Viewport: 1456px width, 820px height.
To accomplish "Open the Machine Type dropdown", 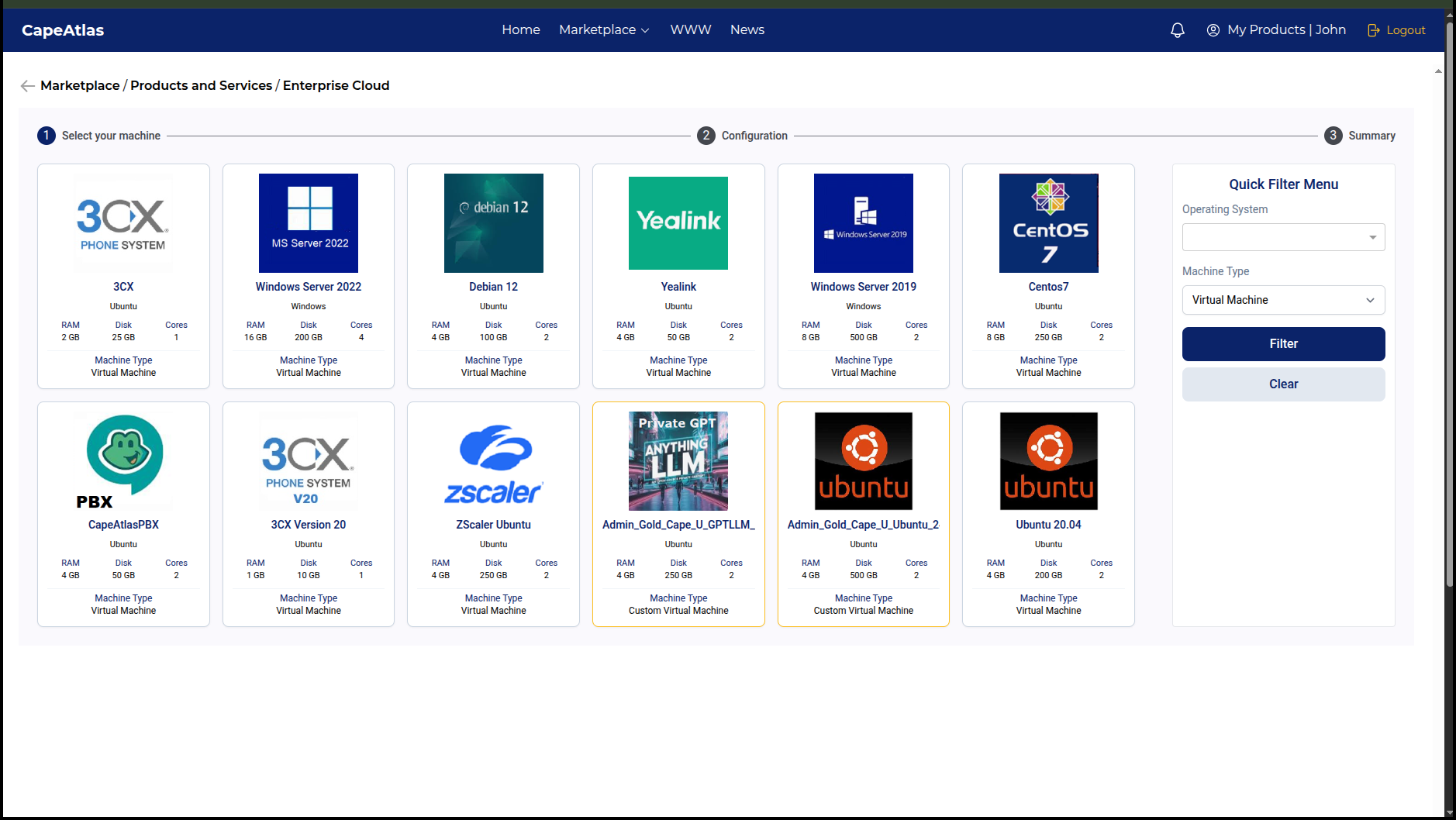I will tap(1284, 300).
